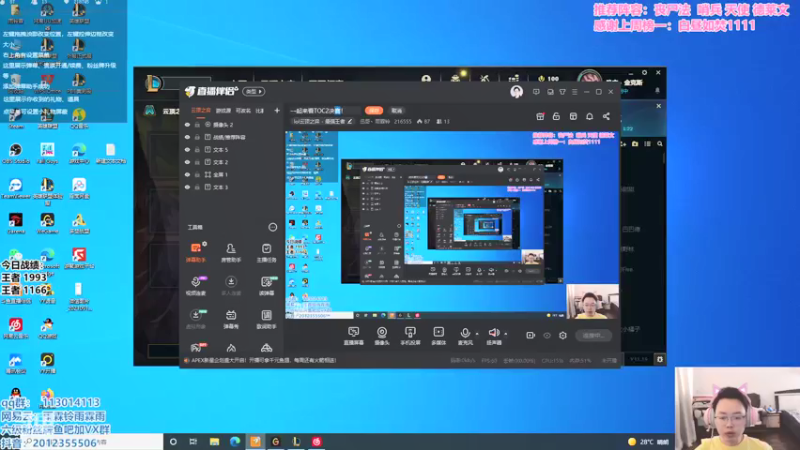Open settings gear at League client bottom corner

[x=660, y=359]
